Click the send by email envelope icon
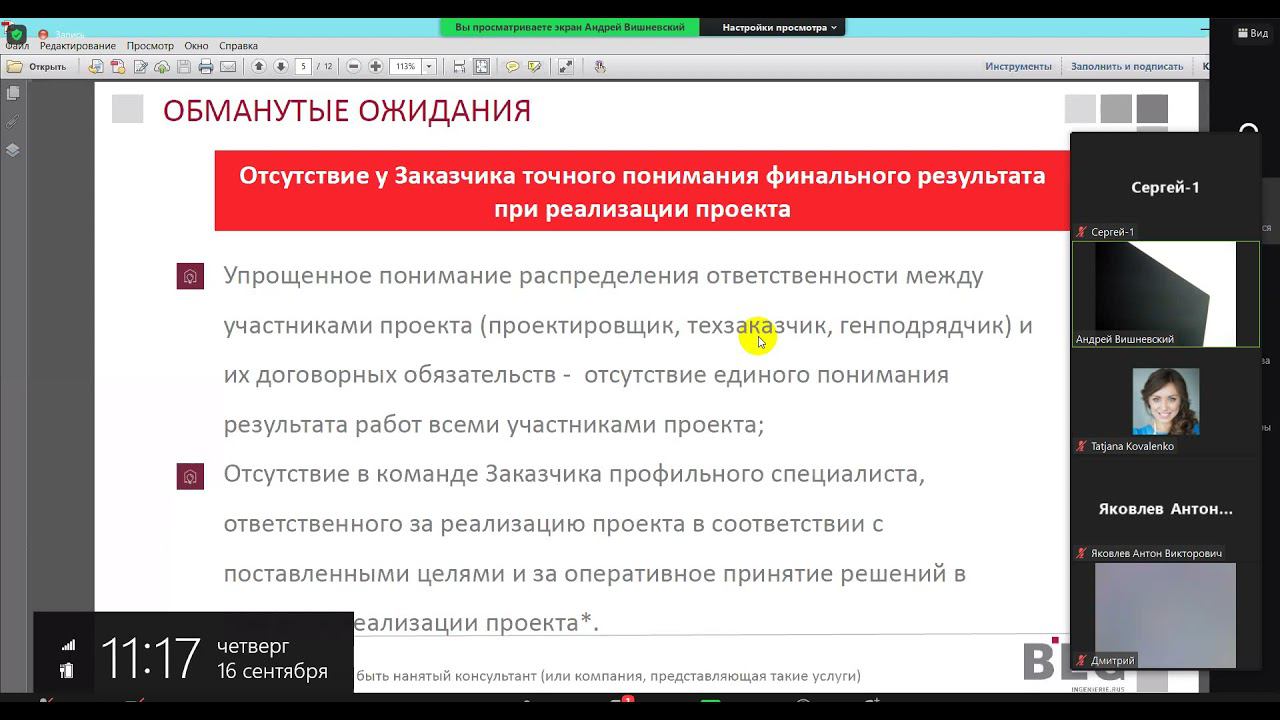This screenshot has height=720, width=1280. 228,67
